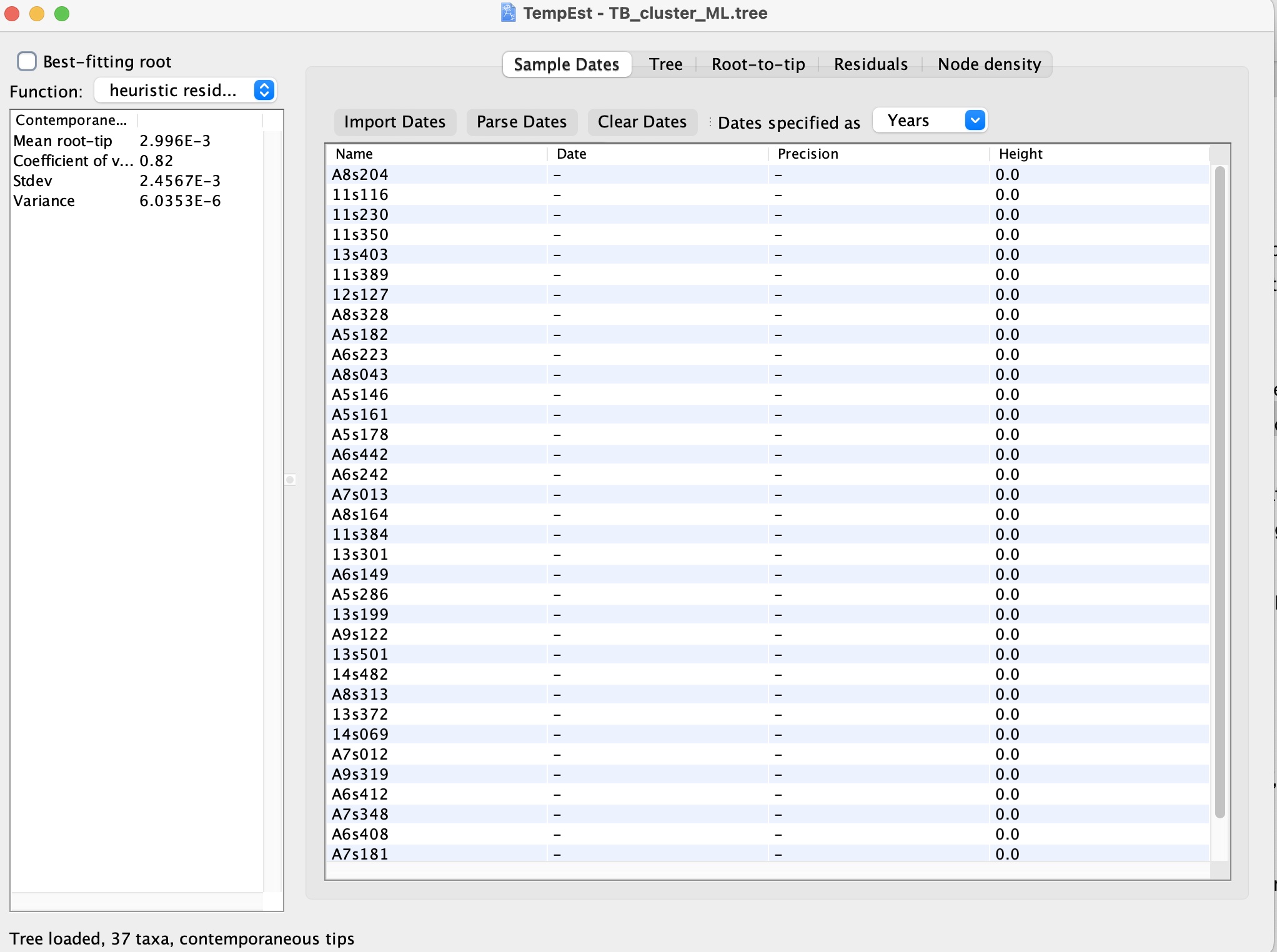Select the A6s408 taxon row
The image size is (1277, 952).
tap(767, 835)
